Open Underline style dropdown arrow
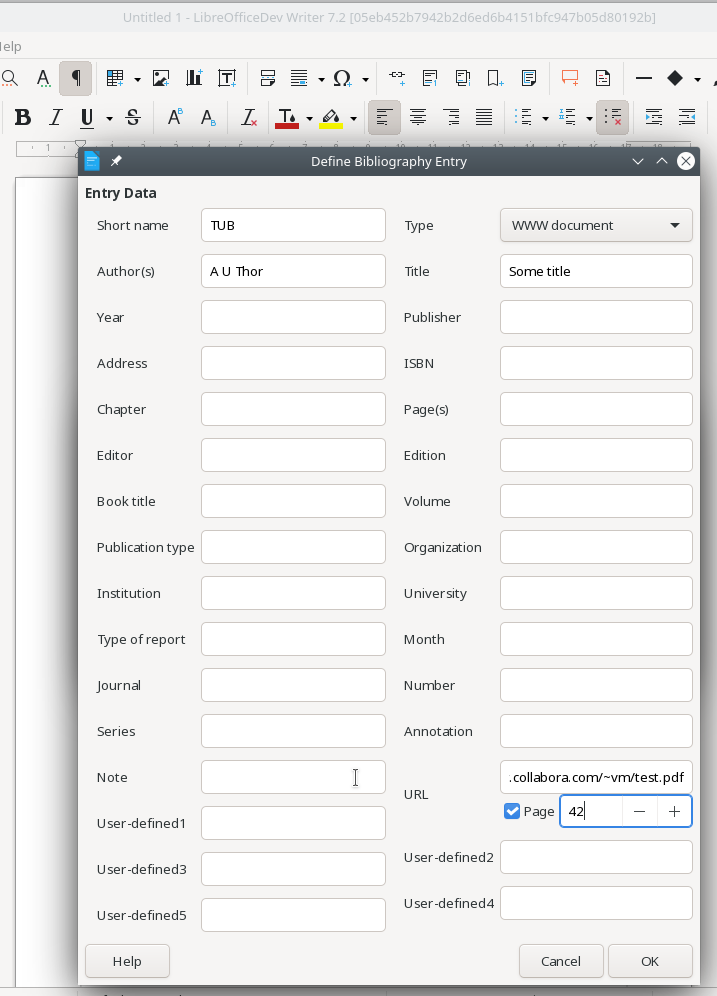The height and width of the screenshot is (996, 717). [109, 118]
